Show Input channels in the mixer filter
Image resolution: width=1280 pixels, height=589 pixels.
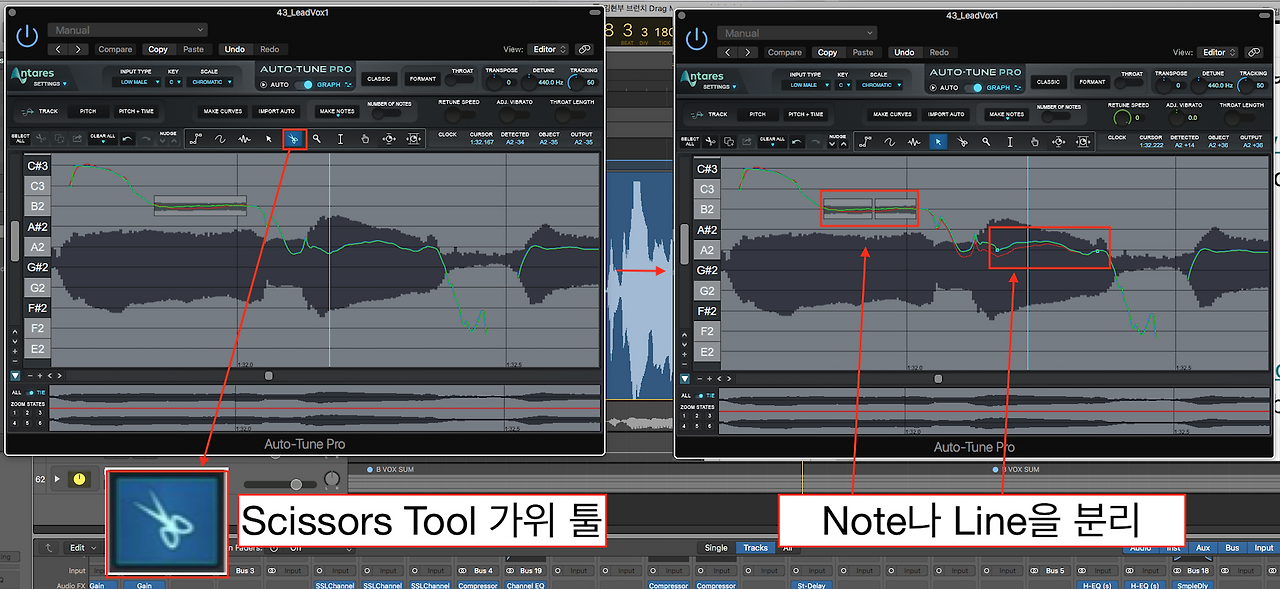[x=1264, y=548]
